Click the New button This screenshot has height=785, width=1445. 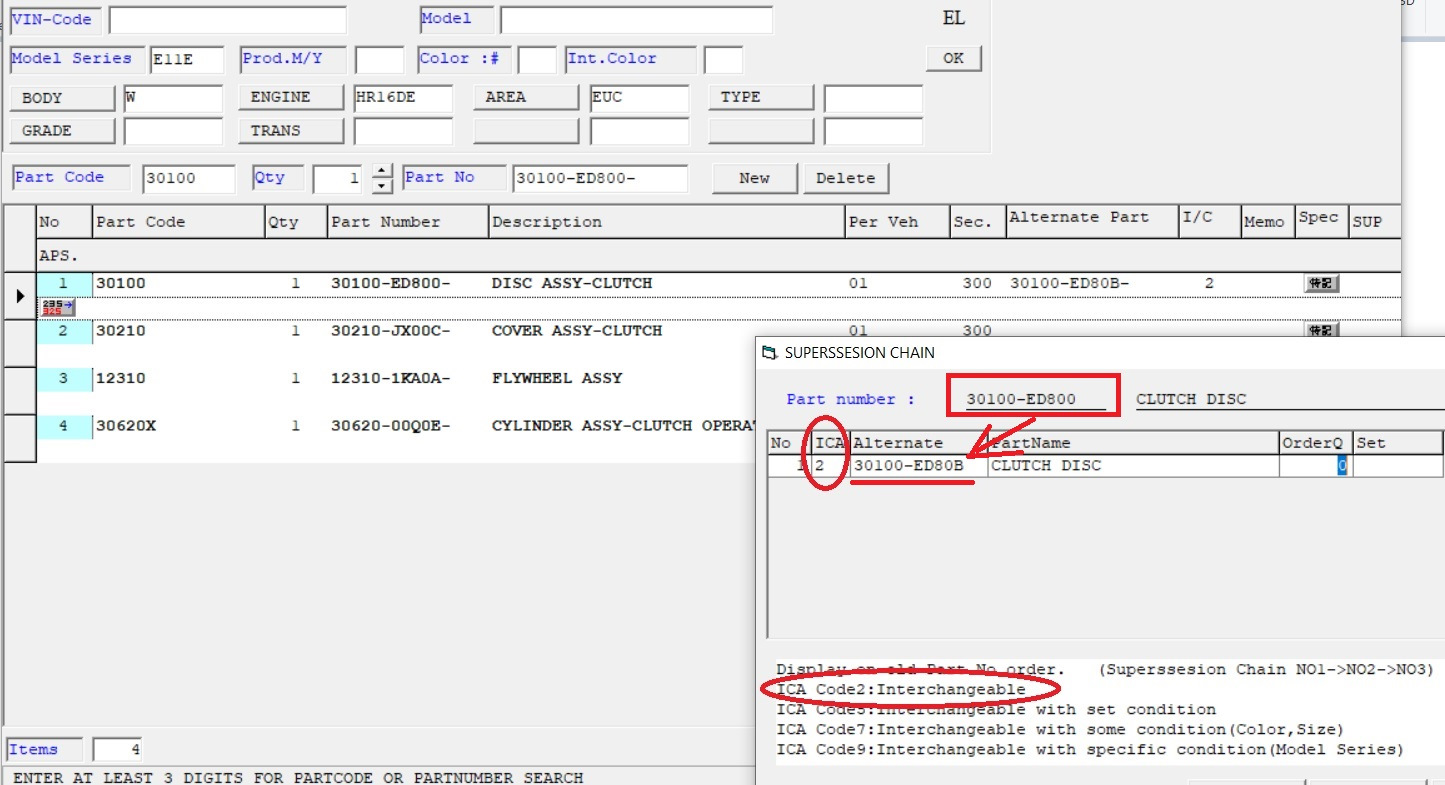[x=754, y=178]
